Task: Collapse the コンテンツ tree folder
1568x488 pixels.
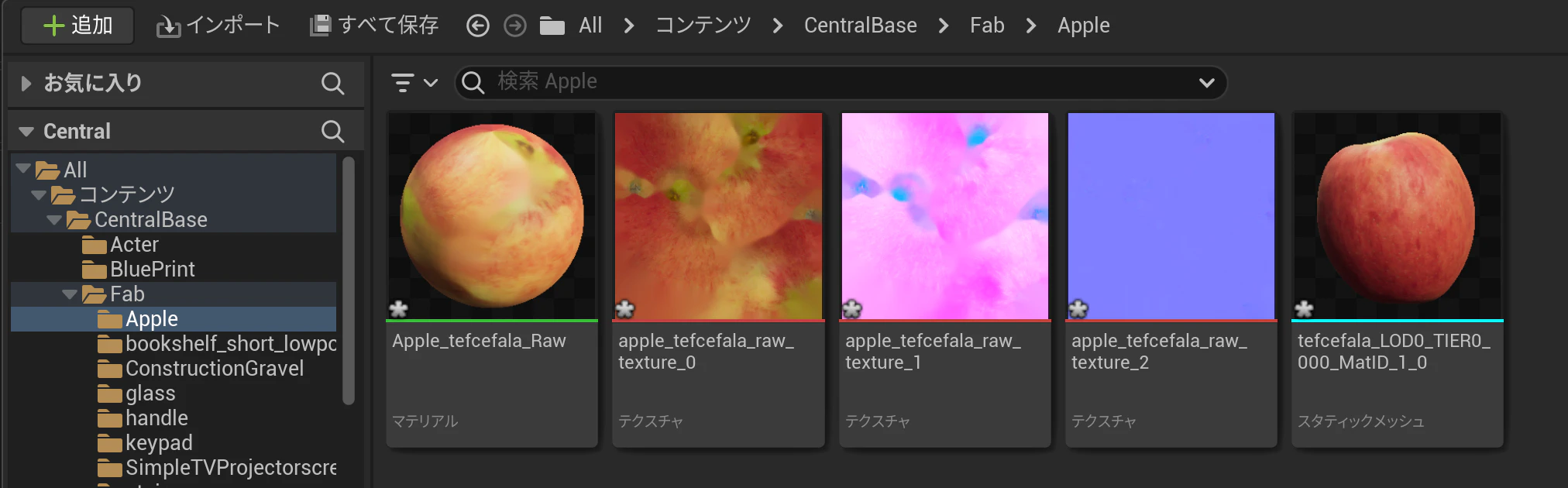Action: [39, 194]
